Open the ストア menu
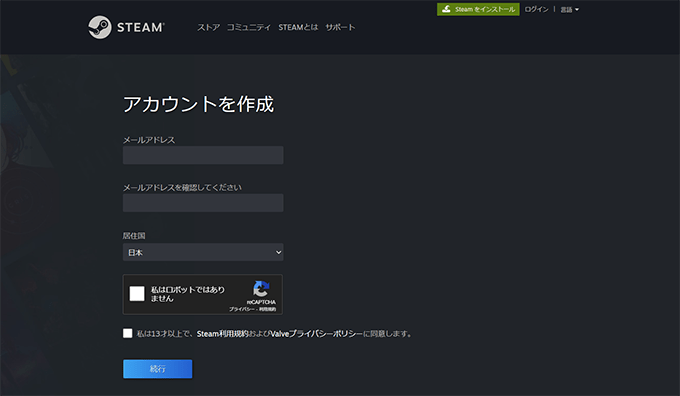 pyautogui.click(x=209, y=27)
